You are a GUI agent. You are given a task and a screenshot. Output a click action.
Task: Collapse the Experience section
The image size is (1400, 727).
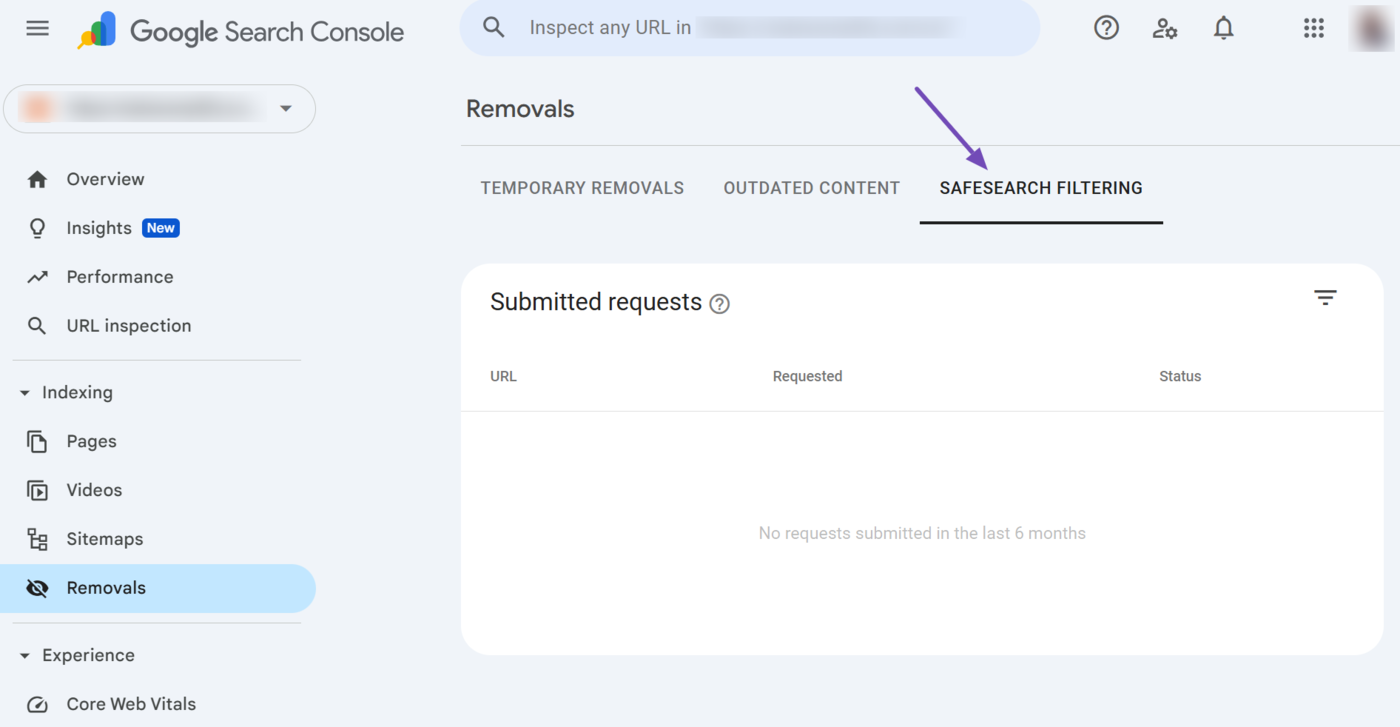tap(25, 656)
